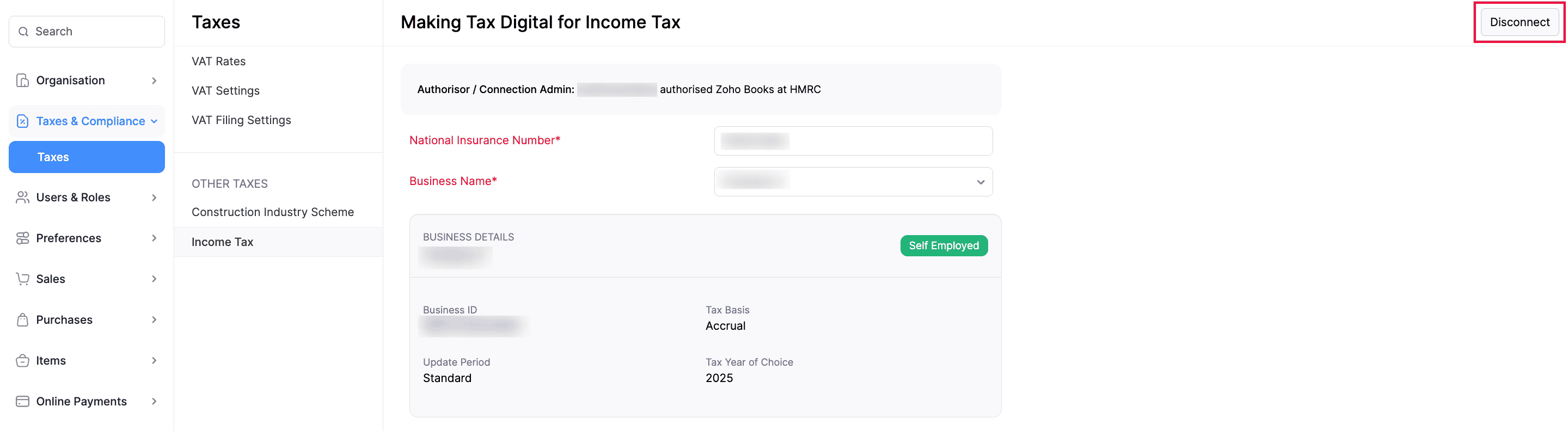Click the Taxes & Compliance document icon

tap(22, 120)
